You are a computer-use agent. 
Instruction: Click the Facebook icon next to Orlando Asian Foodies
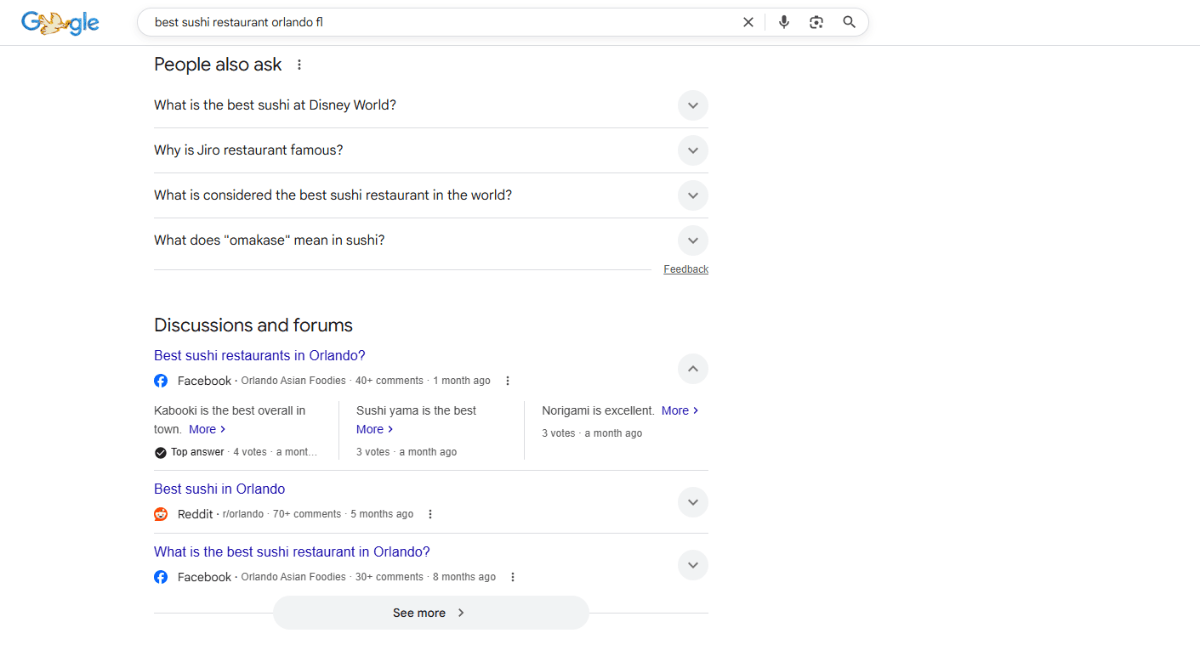click(161, 380)
